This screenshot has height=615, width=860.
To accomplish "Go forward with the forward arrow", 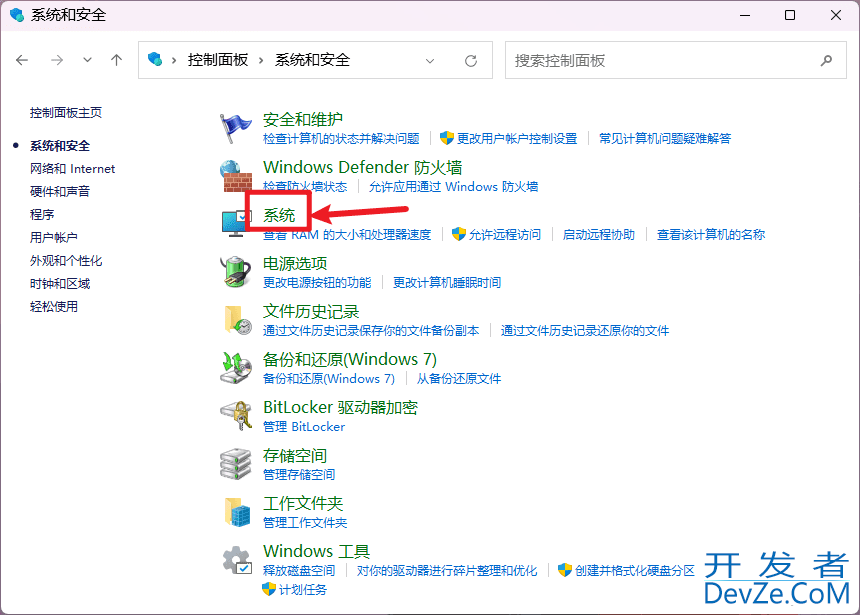I will pos(56,60).
